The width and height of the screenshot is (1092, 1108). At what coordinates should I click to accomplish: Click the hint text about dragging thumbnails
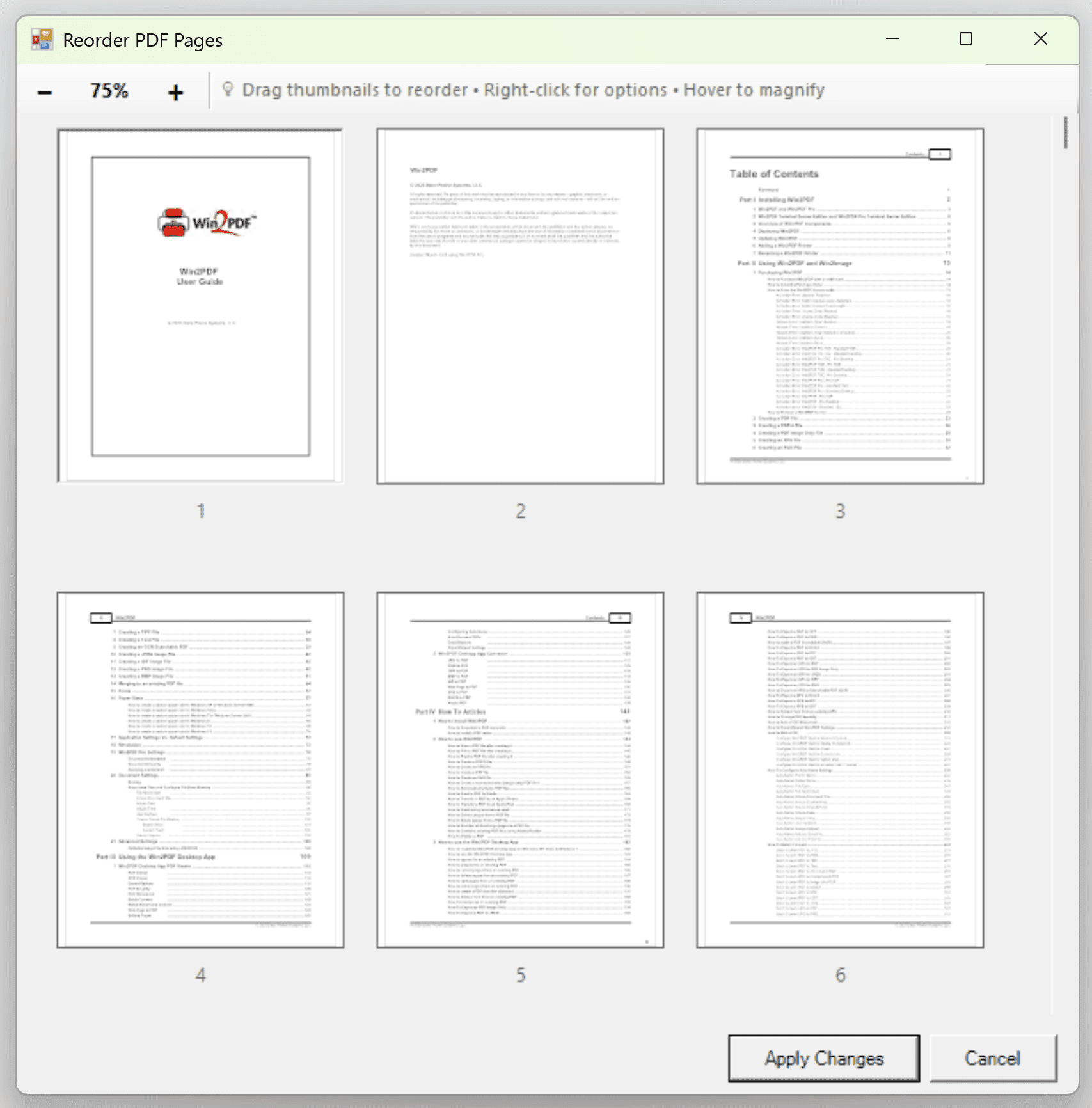(x=534, y=90)
